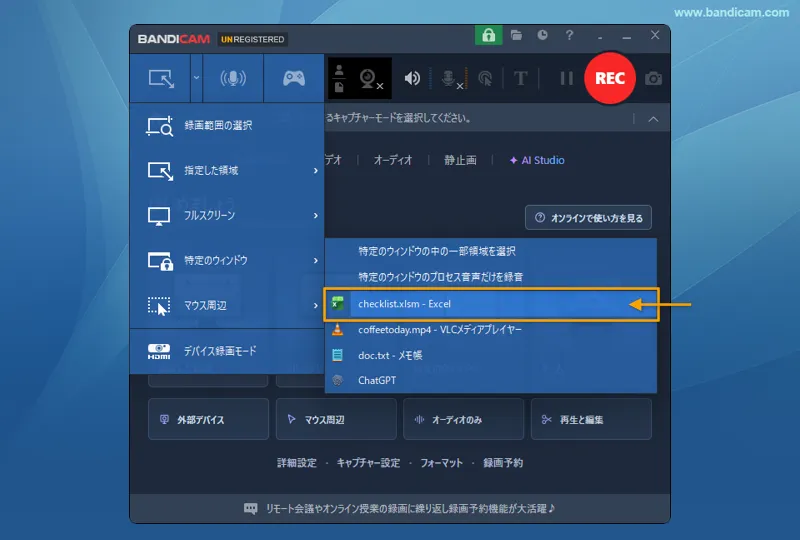Expand arrow next to 特定のウィンドウ
Image resolution: width=800 pixels, height=540 pixels.
(x=316, y=260)
